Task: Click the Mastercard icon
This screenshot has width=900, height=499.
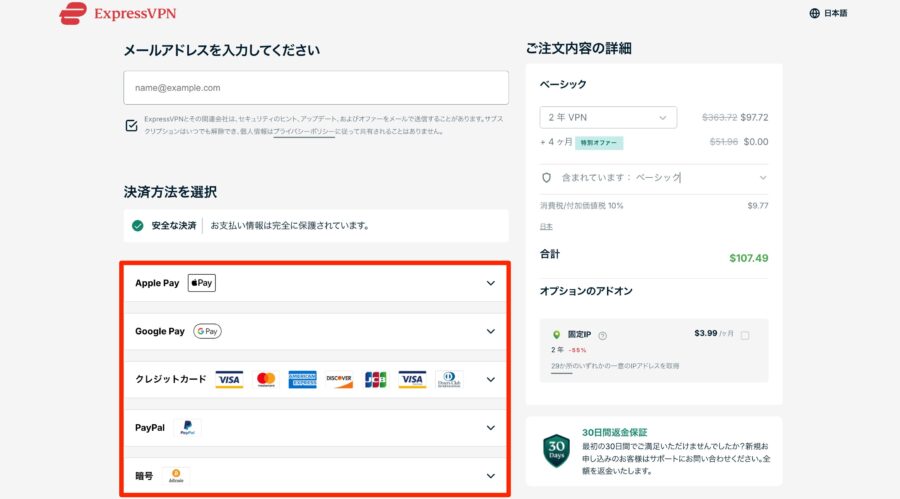Action: pyautogui.click(x=266, y=380)
